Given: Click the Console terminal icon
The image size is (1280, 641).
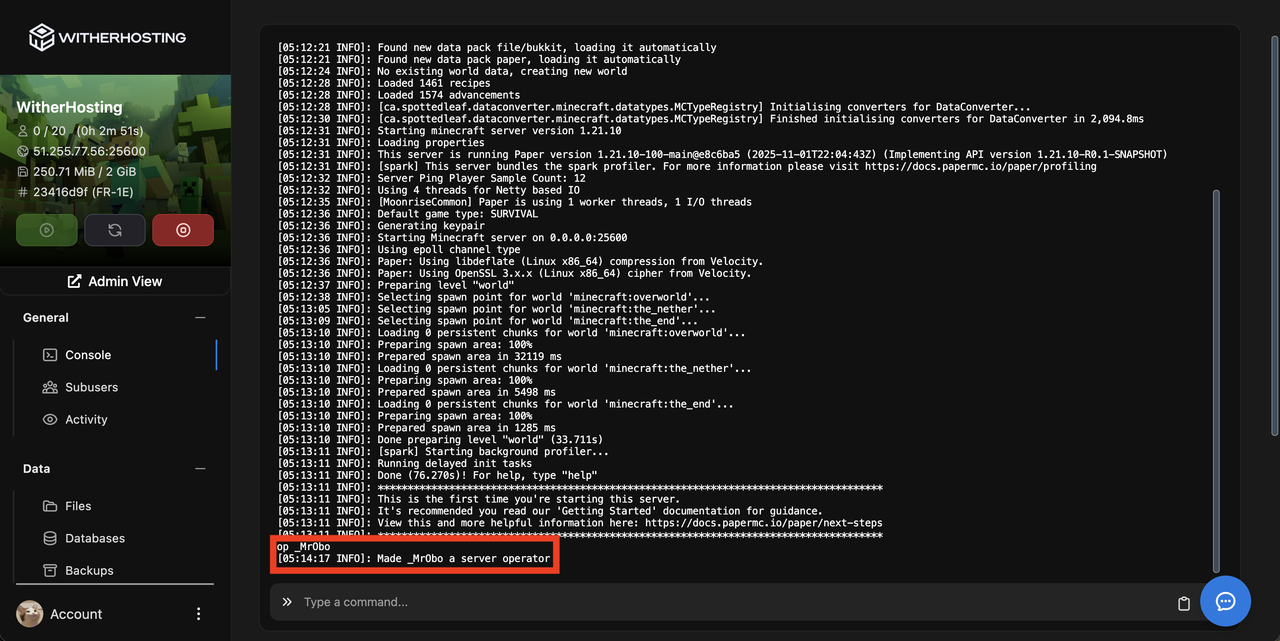Looking at the screenshot, I should coord(50,355).
